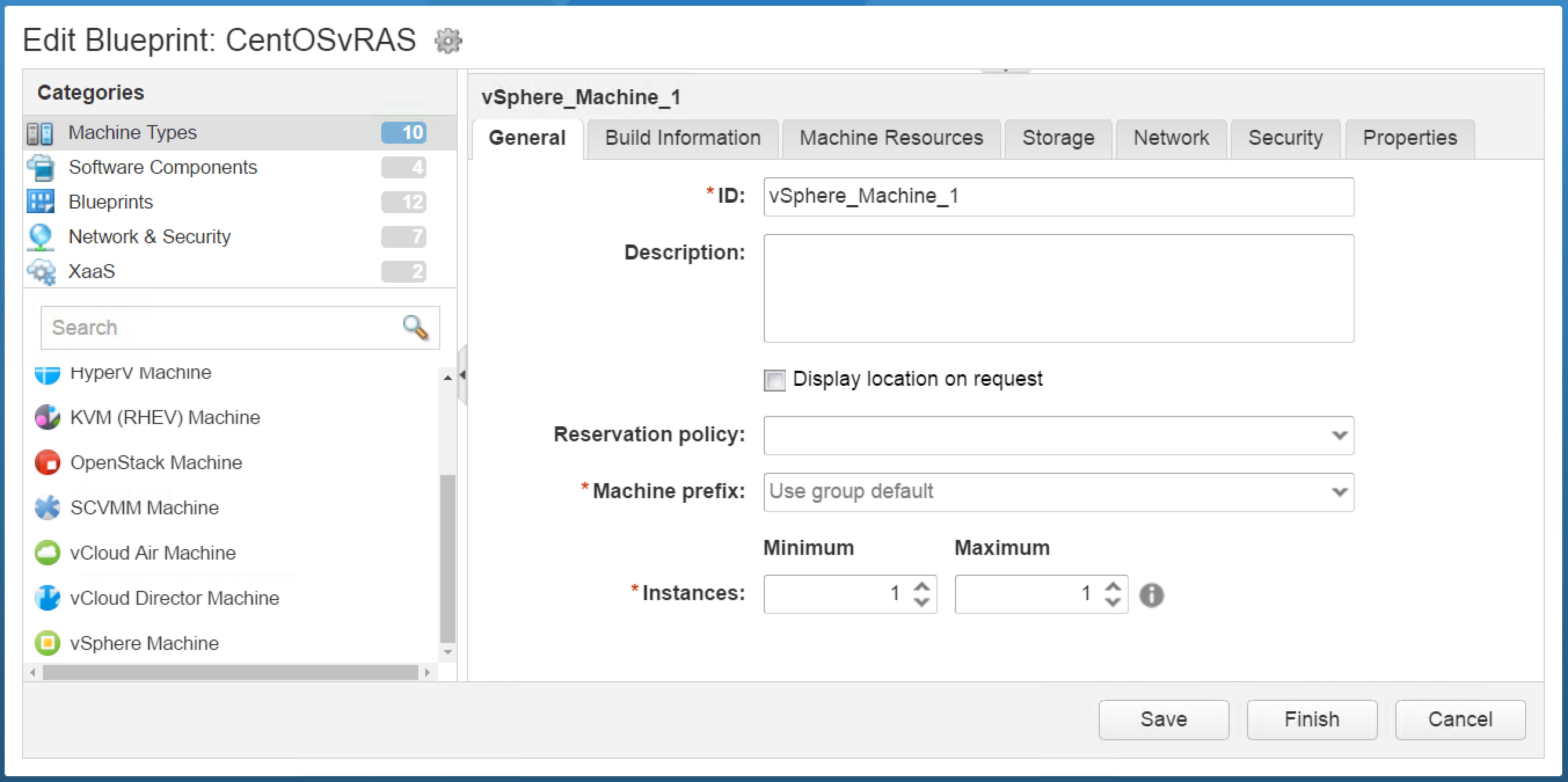
Task: Click the vSphere Machine icon
Action: 48,643
